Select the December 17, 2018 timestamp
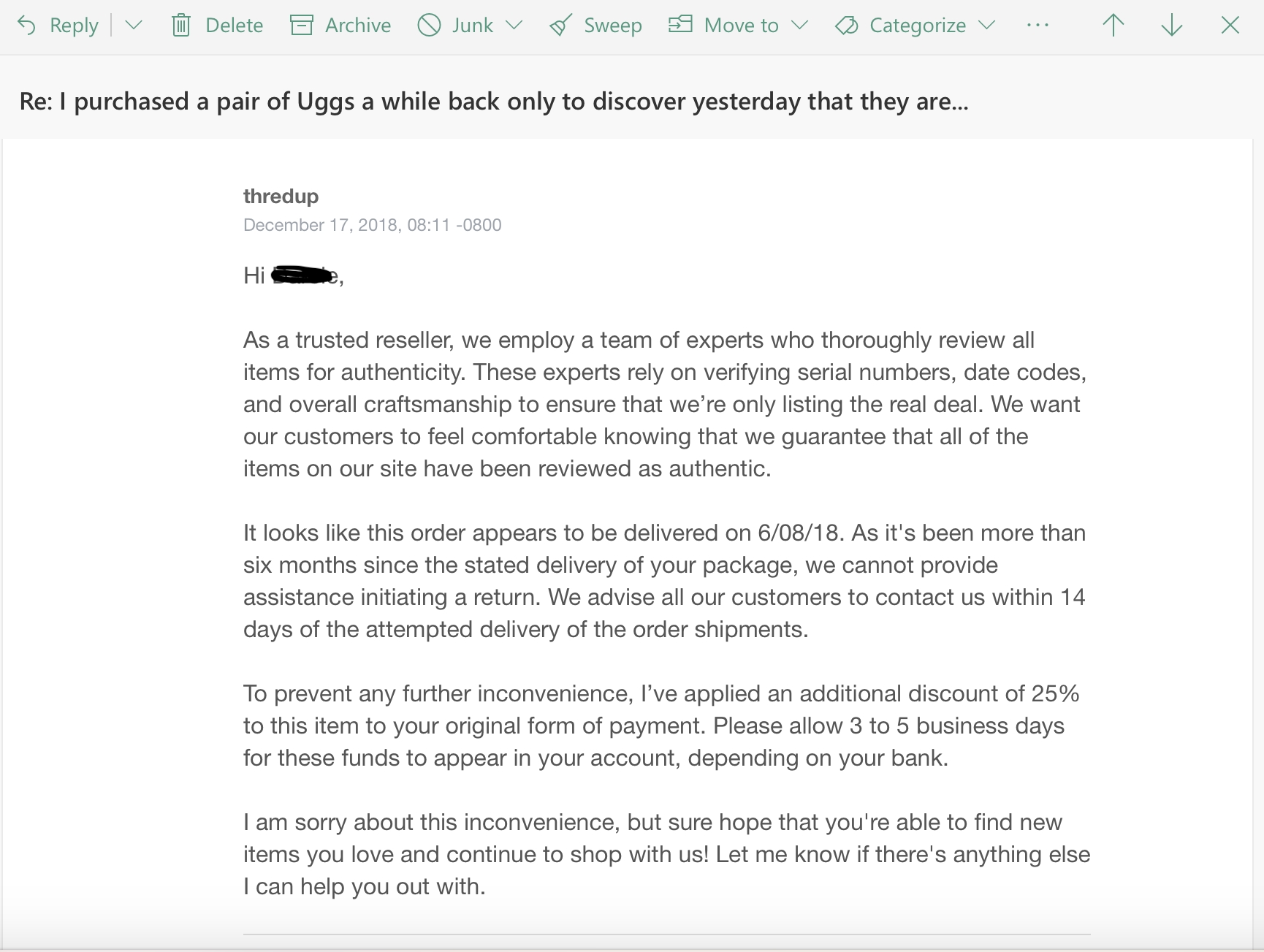This screenshot has width=1264, height=952. 372,224
